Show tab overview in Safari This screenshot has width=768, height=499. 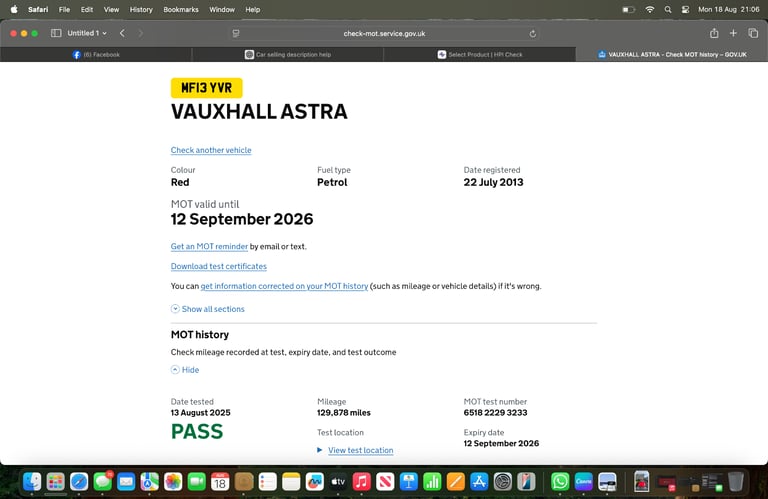(x=753, y=33)
